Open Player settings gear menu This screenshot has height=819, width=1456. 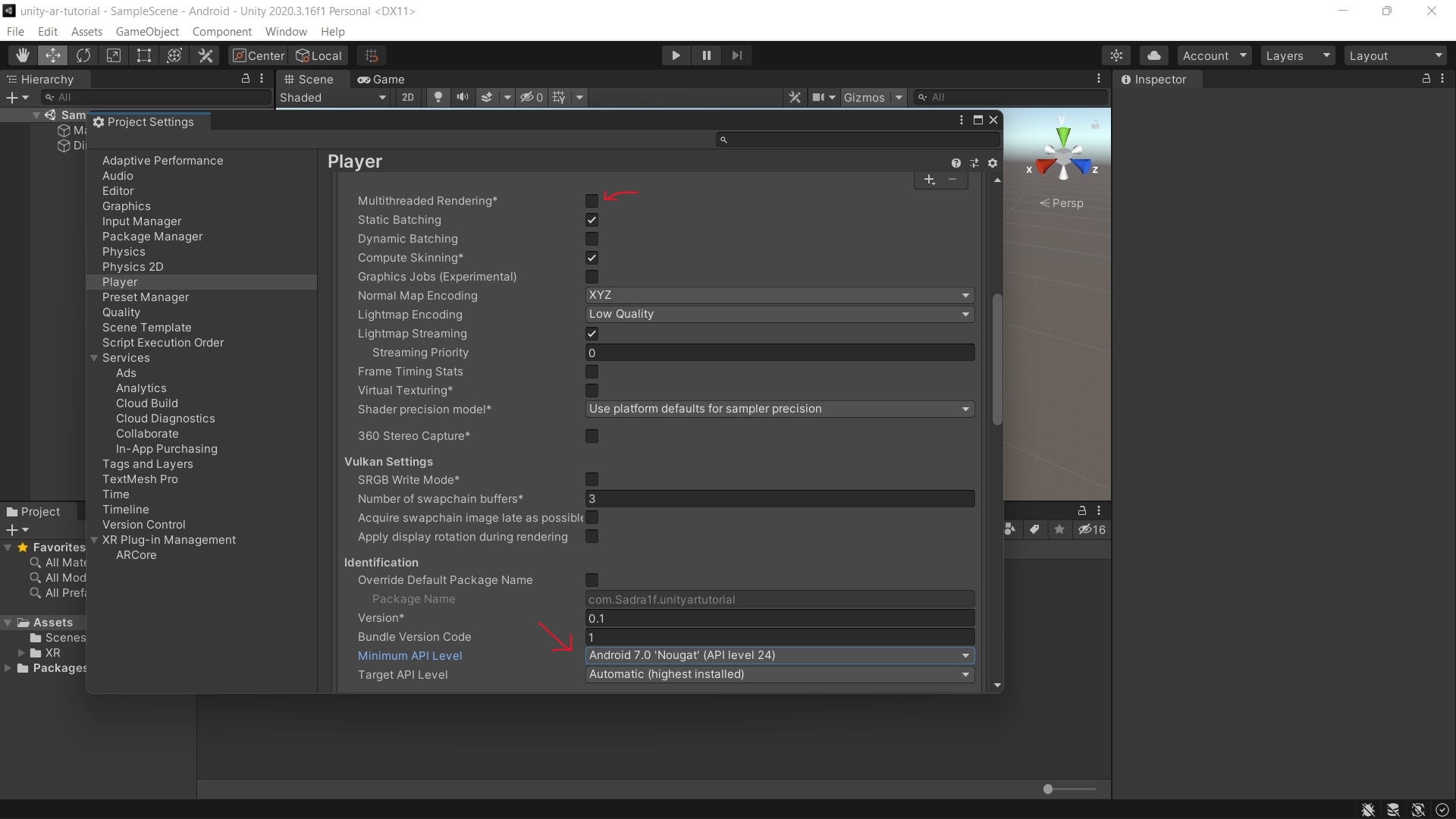(993, 163)
